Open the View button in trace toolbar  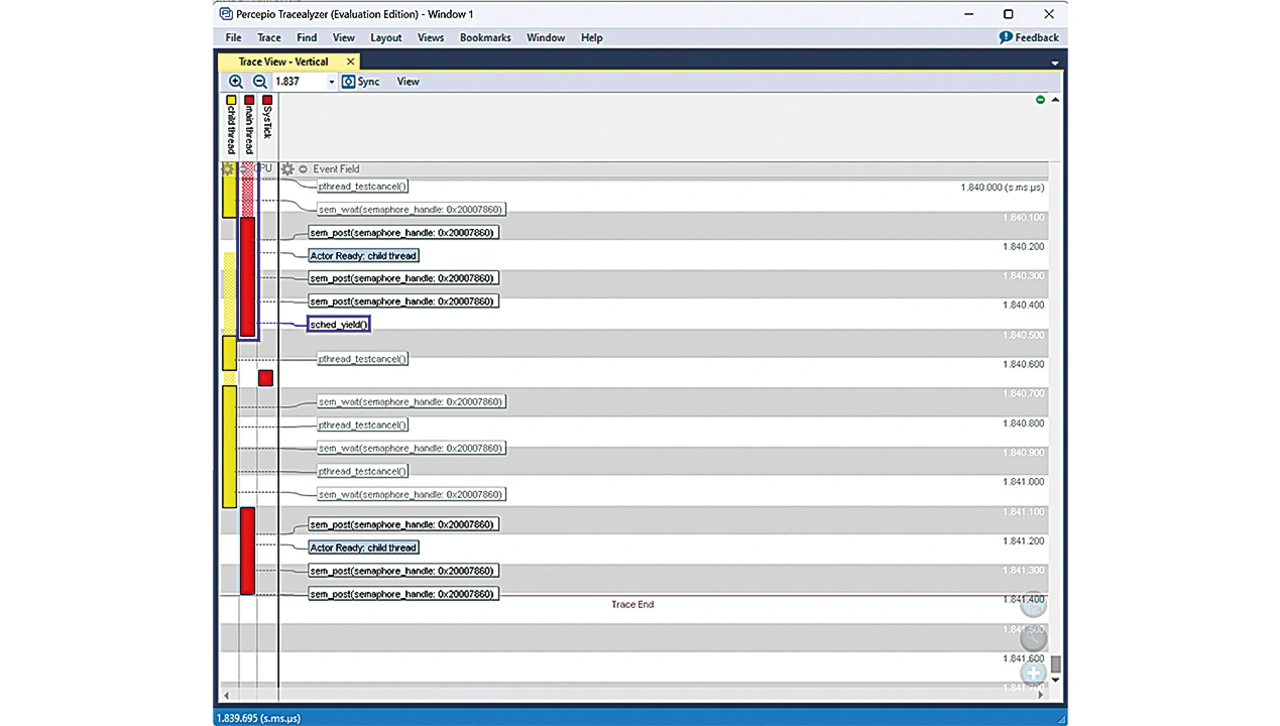click(x=408, y=82)
